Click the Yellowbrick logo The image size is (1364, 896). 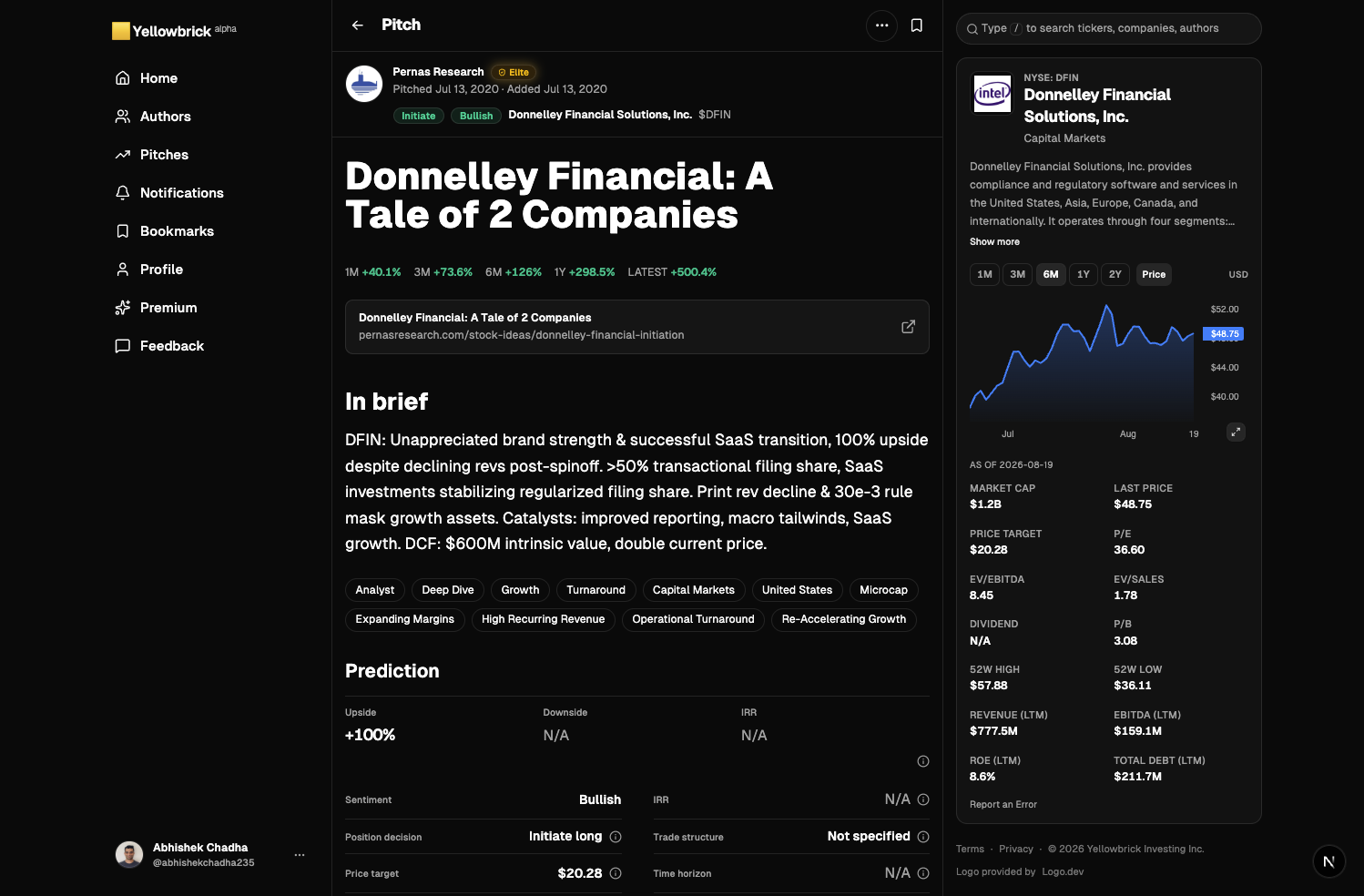tap(173, 31)
